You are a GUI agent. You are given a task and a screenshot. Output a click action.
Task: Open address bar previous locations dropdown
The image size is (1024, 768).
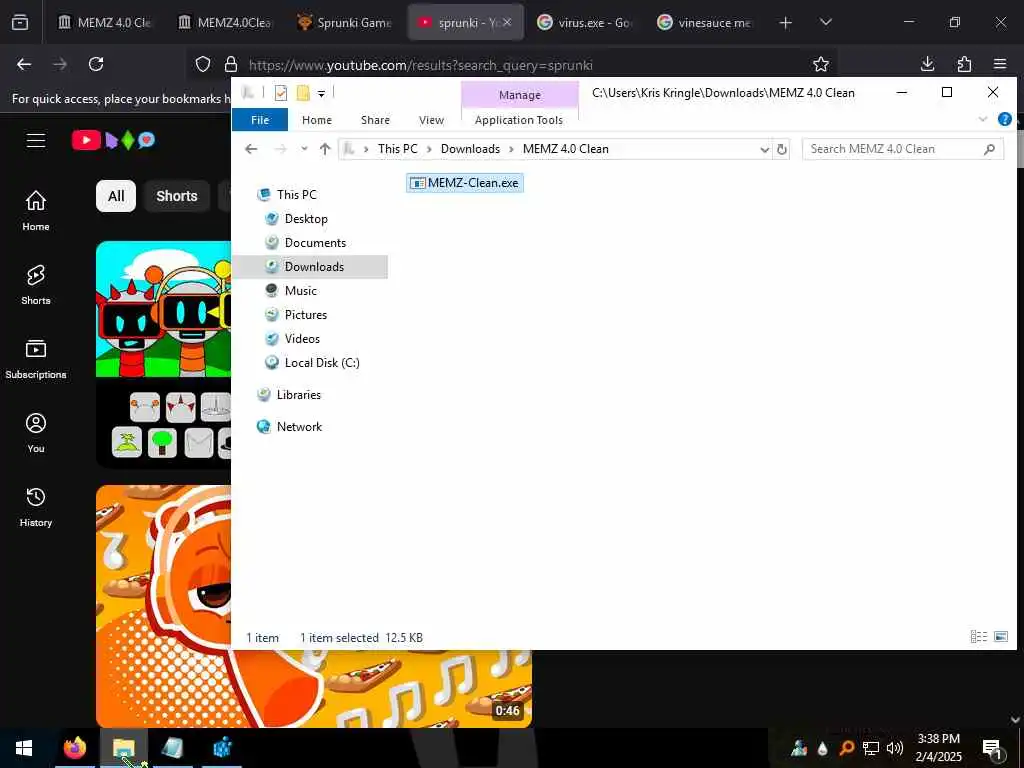(765, 150)
